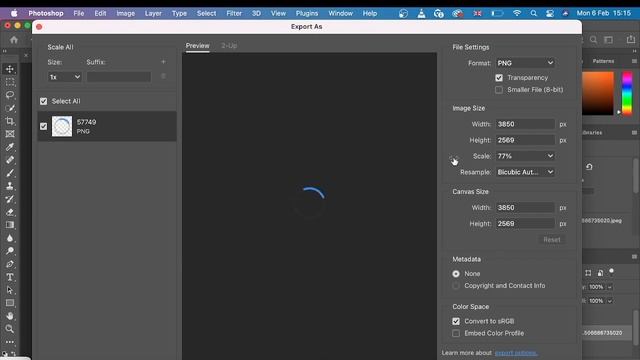Click the Suffix input field

[x=119, y=77]
